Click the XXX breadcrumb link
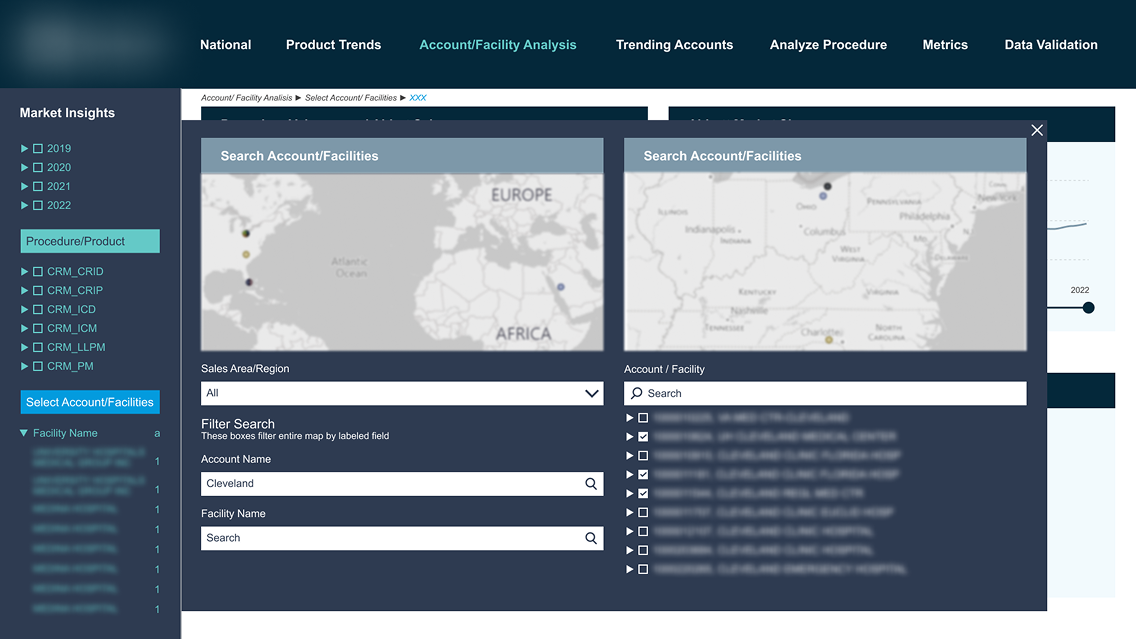 pyautogui.click(x=418, y=98)
